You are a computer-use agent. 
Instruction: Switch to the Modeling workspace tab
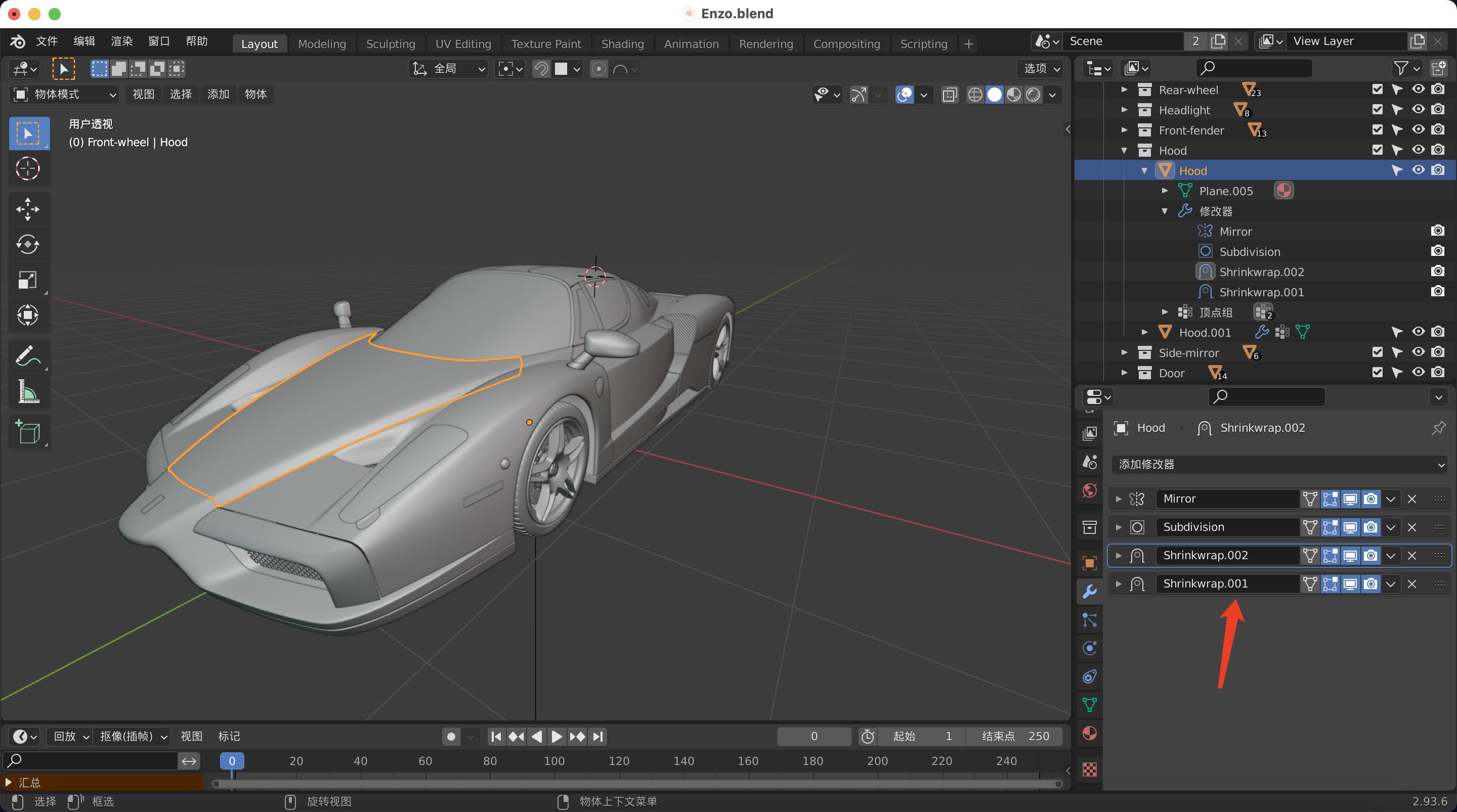(x=322, y=43)
